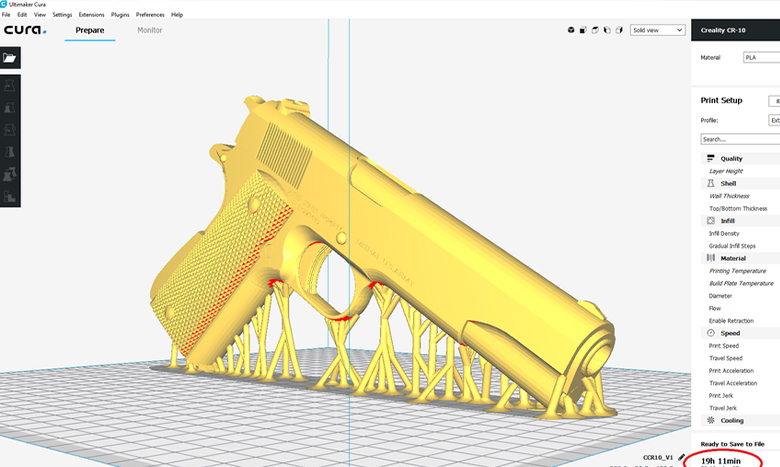780x467 pixels.
Task: Click the top camera view cube icon
Action: coord(595,30)
